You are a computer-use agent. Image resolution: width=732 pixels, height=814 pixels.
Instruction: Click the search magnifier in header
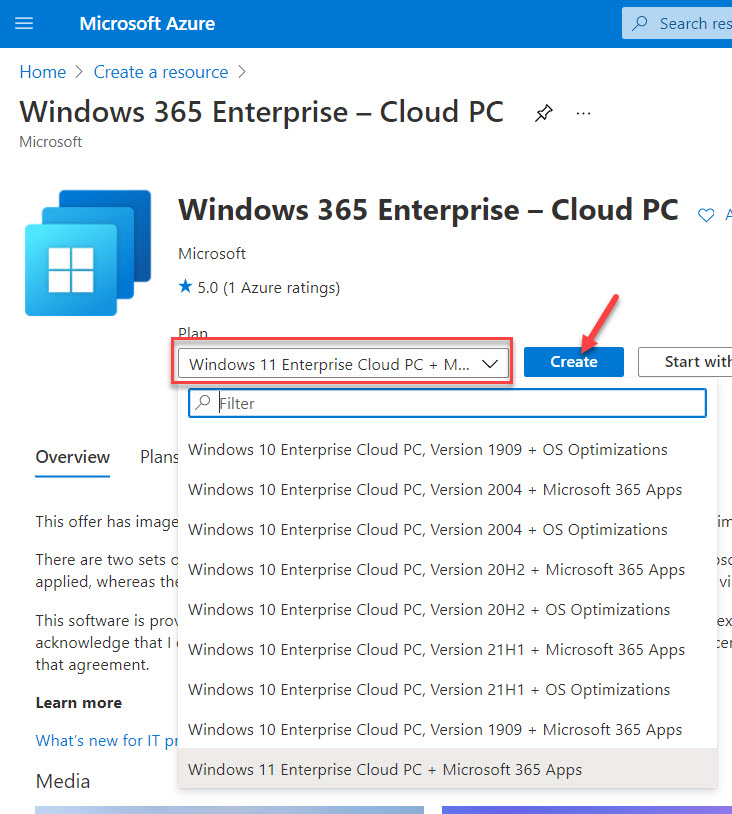coord(640,23)
